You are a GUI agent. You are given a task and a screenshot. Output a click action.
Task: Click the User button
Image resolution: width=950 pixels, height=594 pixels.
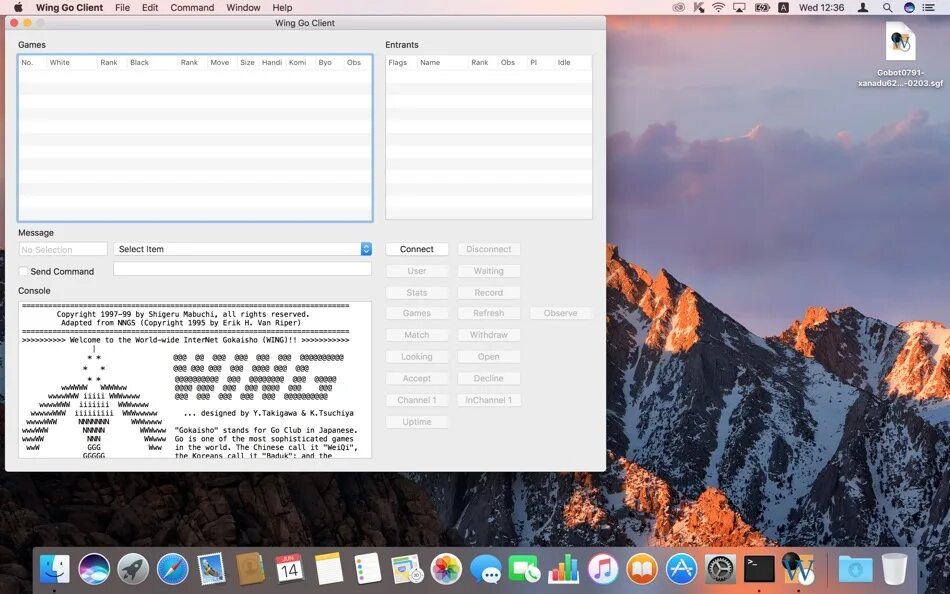coord(417,271)
